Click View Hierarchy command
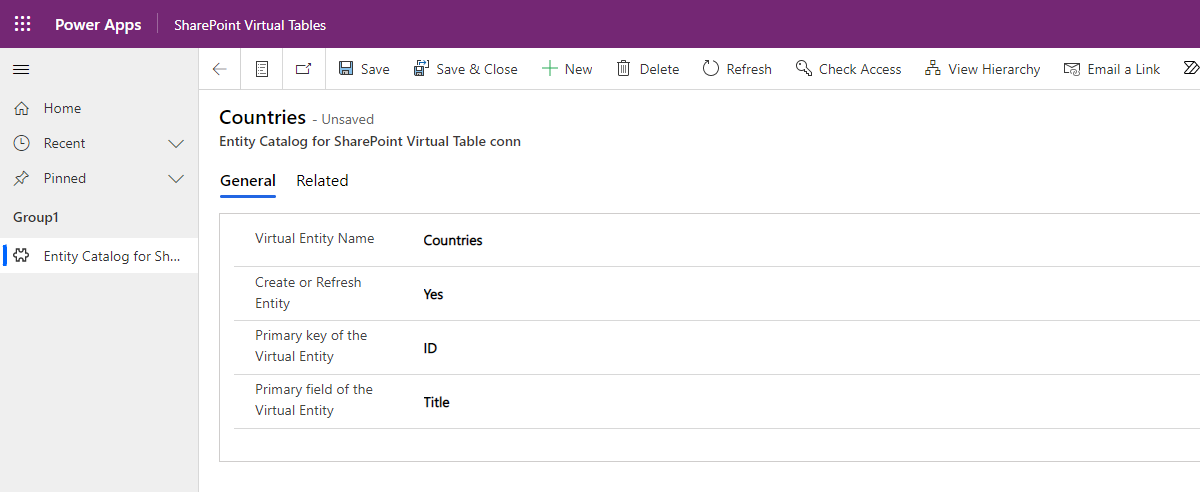Image resolution: width=1200 pixels, height=492 pixels. point(982,69)
